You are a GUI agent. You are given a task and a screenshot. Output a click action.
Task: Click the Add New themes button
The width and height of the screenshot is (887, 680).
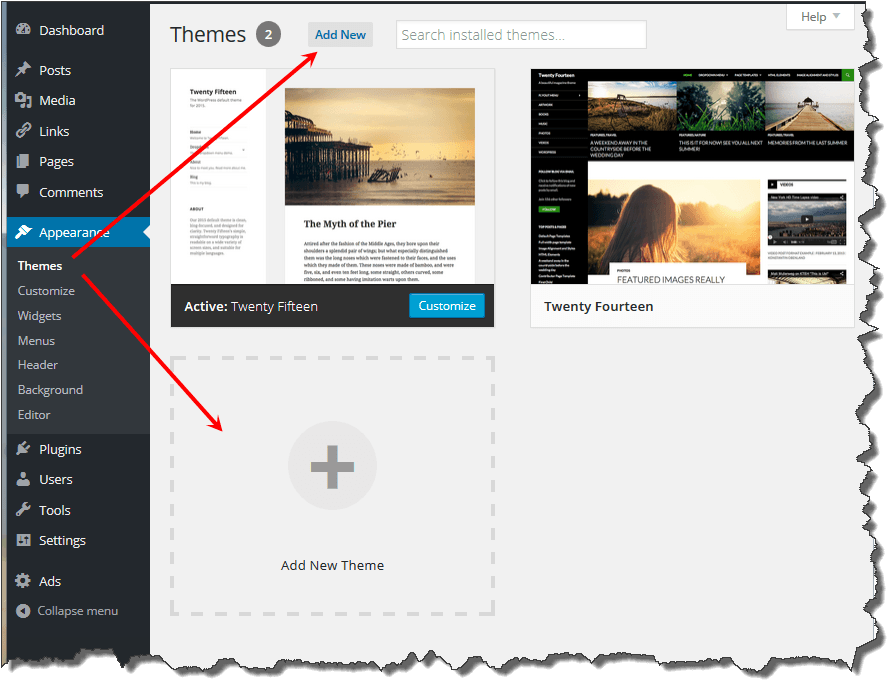340,34
